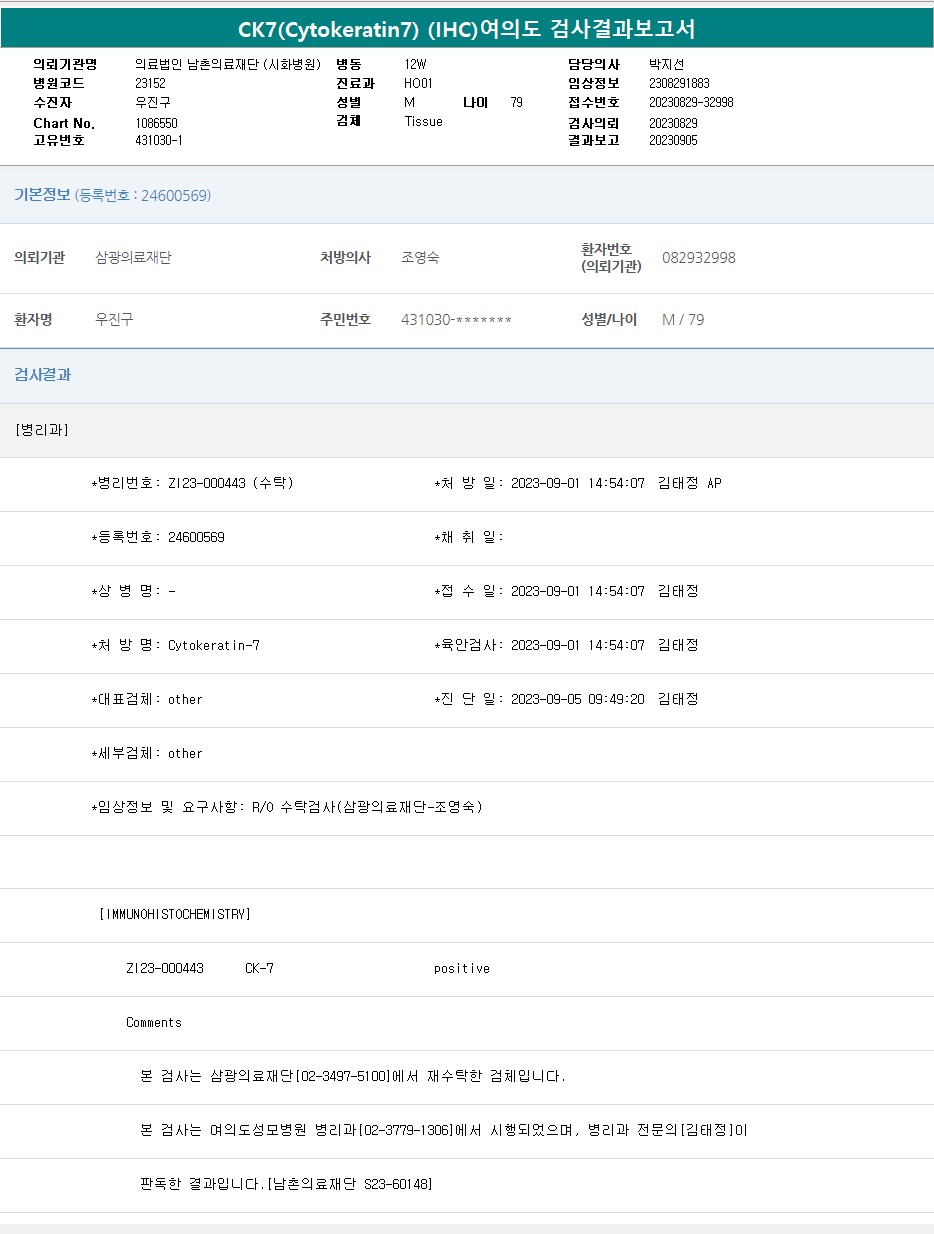Screen dimensions: 934x1234
Task: Select the 처방명 Cytokeratin-7 entry
Action: pyautogui.click(x=214, y=646)
